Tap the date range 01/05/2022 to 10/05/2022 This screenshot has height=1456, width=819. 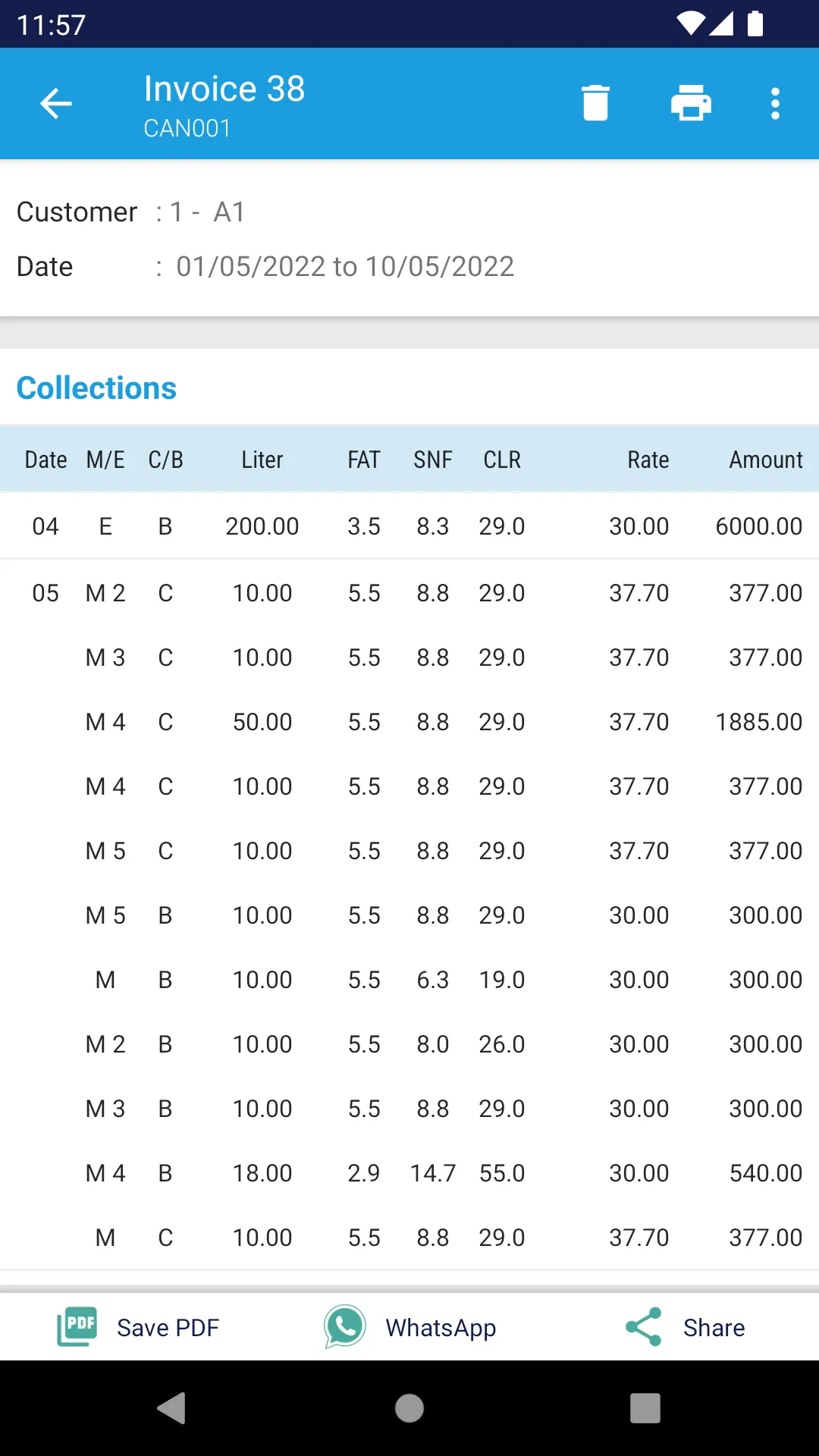(345, 267)
